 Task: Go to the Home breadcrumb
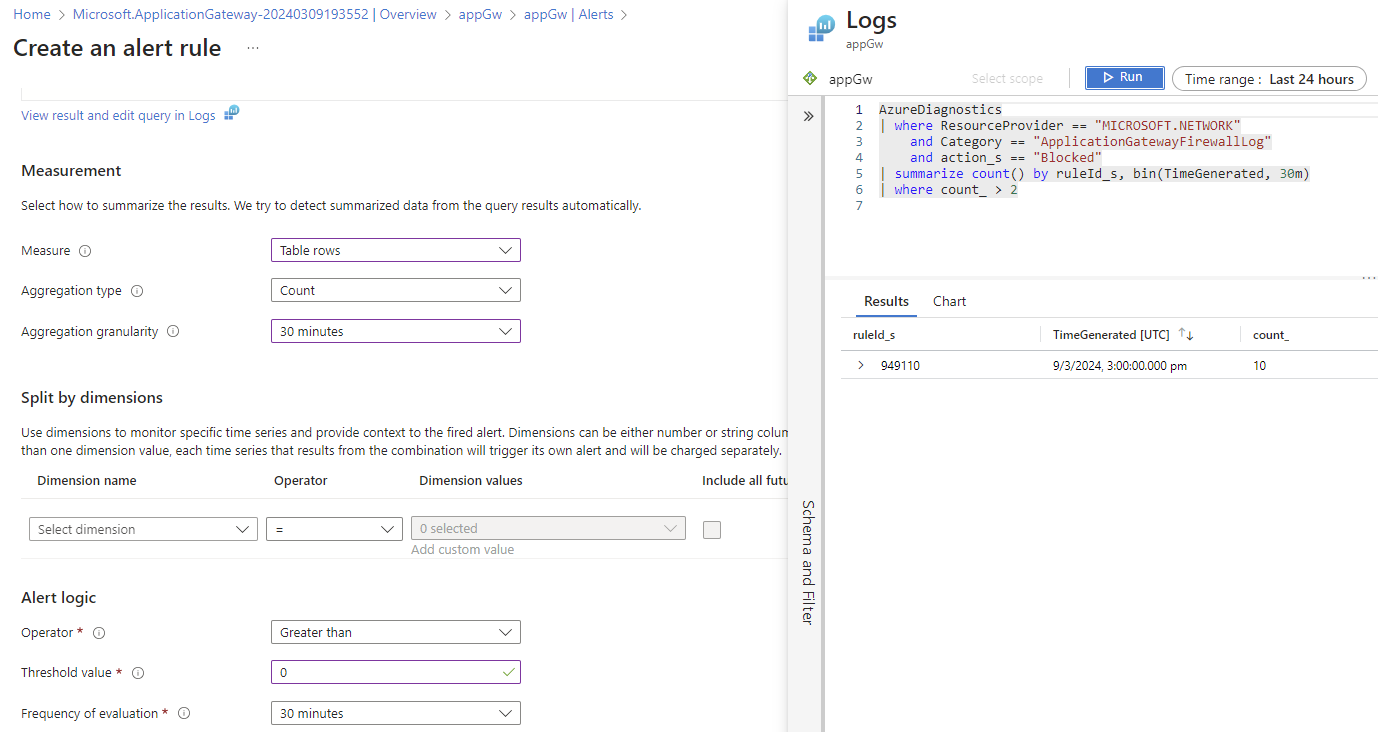pos(32,15)
